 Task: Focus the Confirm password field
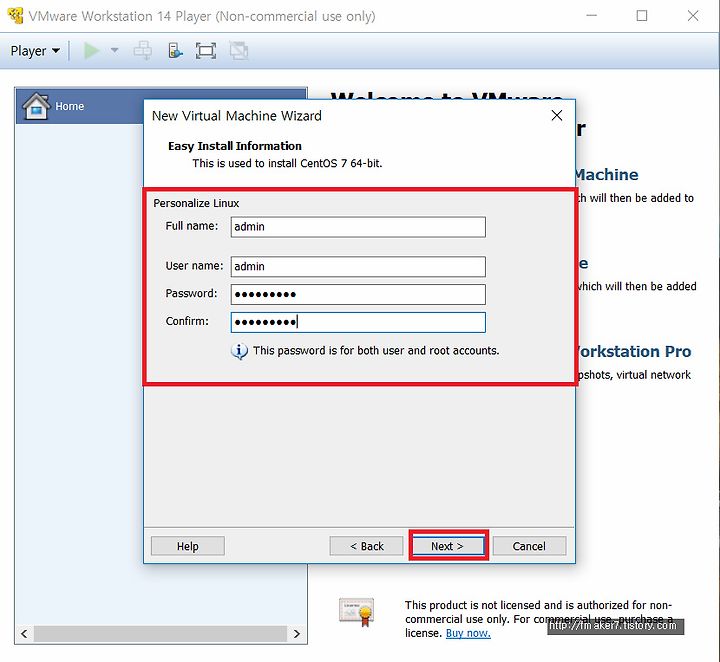click(x=358, y=322)
